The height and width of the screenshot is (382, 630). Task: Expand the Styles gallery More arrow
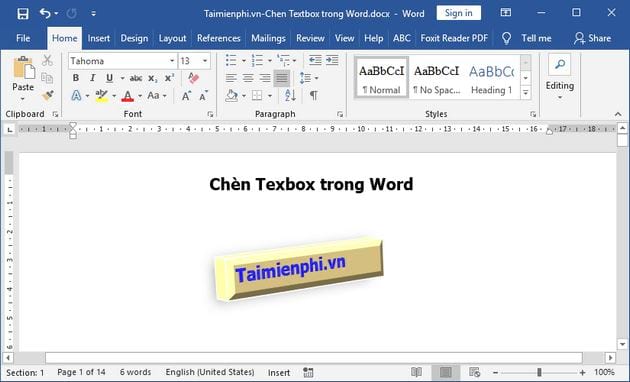pos(525,93)
